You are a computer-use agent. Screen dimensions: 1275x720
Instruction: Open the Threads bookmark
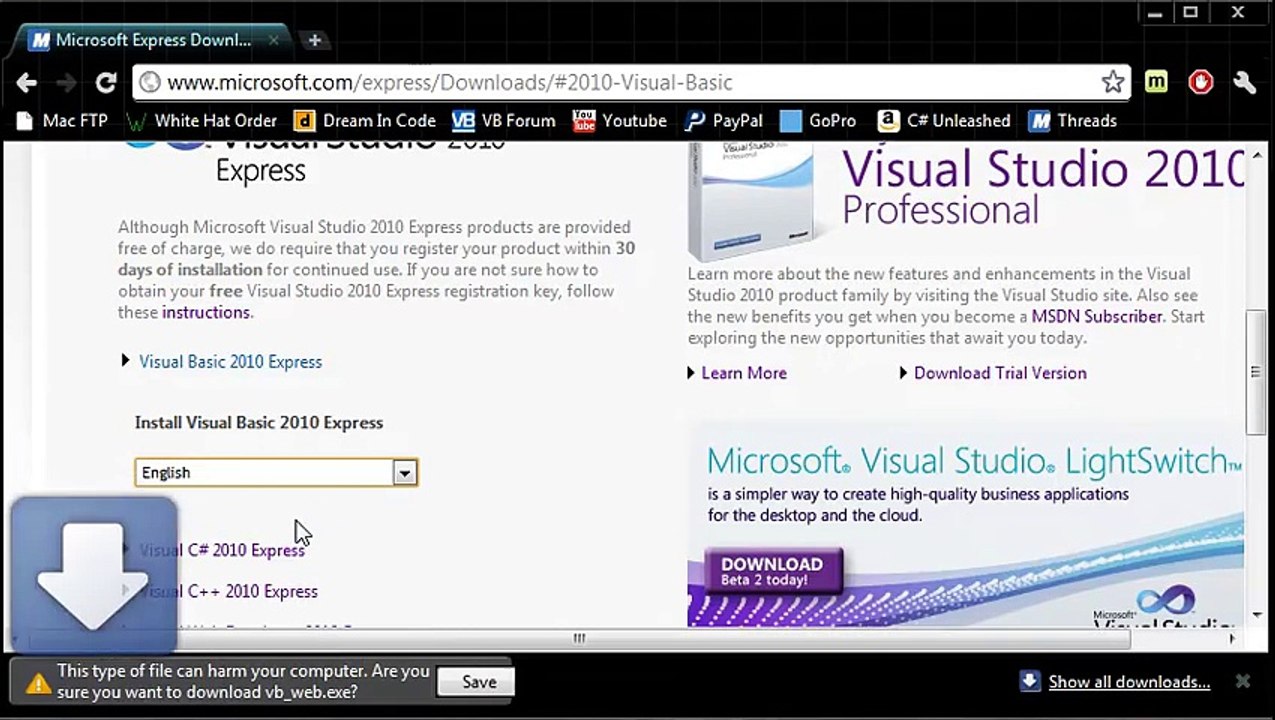pyautogui.click(x=1073, y=121)
